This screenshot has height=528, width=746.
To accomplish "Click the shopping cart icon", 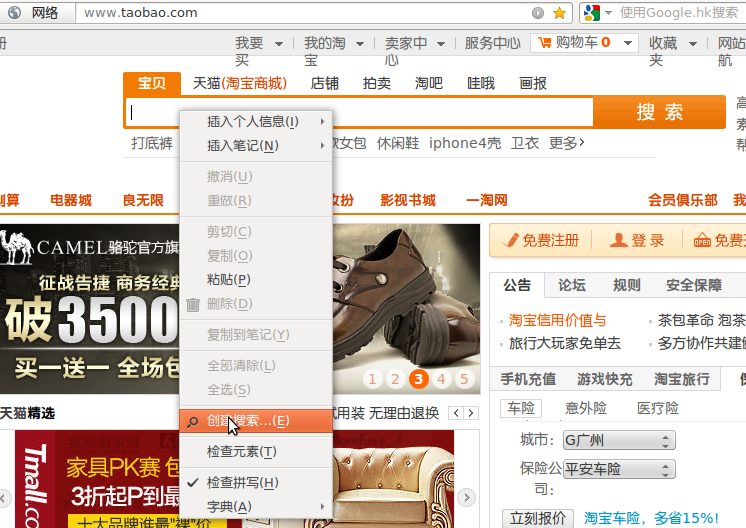I will tap(545, 43).
